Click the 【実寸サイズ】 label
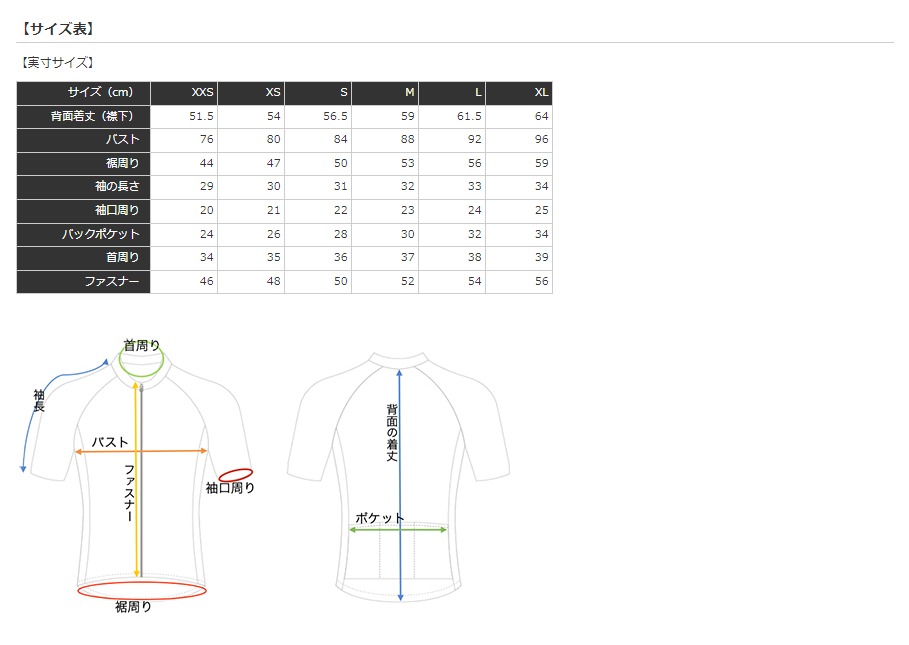Viewport: 909px width, 645px height. click(57, 63)
